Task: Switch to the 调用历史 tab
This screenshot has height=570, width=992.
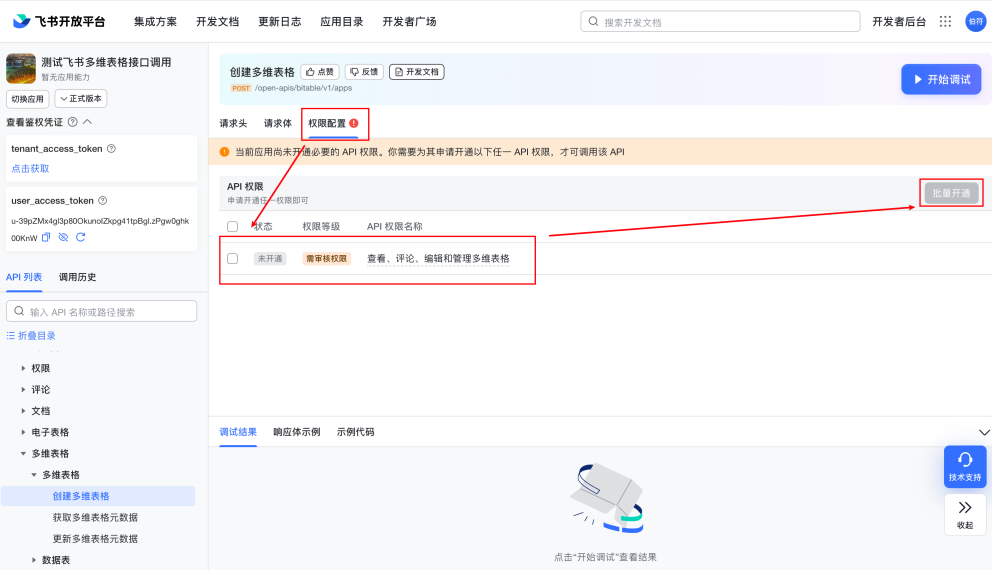Action: (x=77, y=277)
